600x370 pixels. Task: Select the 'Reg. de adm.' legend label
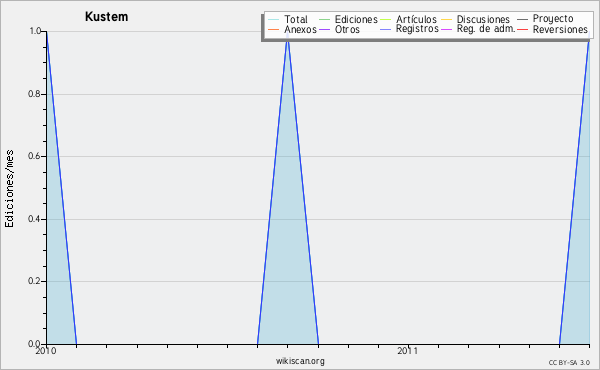tap(486, 29)
